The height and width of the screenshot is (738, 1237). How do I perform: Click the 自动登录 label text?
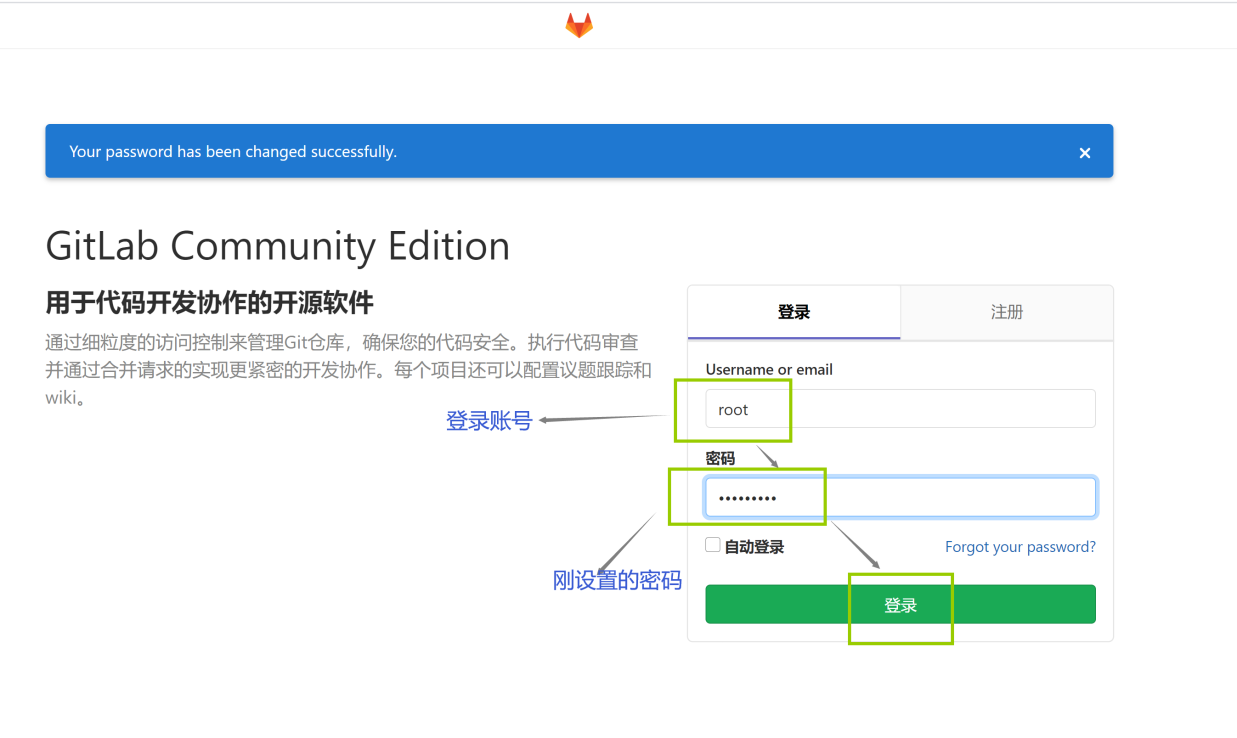coord(754,547)
